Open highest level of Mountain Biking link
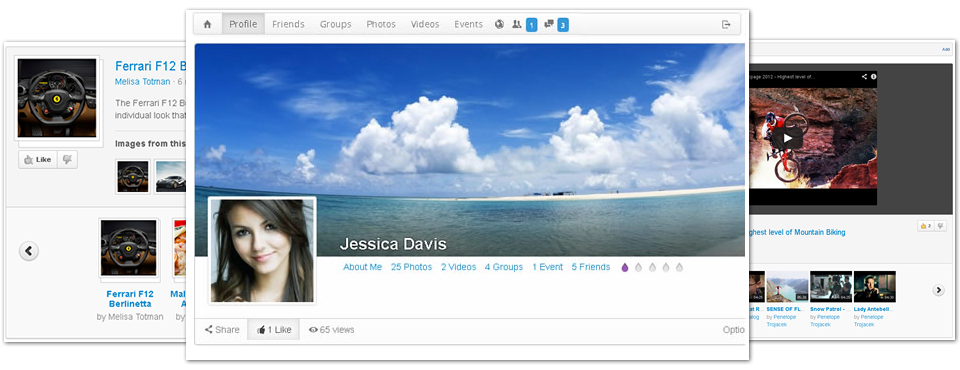 (797, 233)
